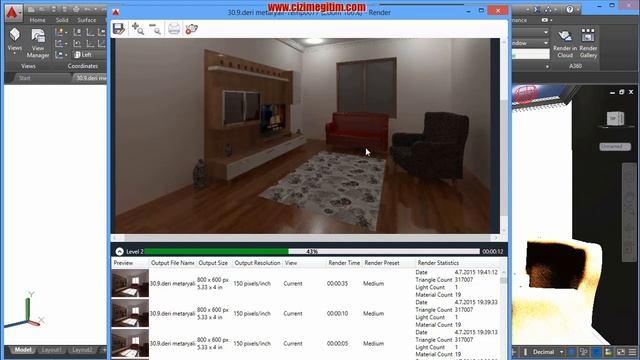
Task: Zoom in on the render with plus magnifier
Action: pos(138,29)
